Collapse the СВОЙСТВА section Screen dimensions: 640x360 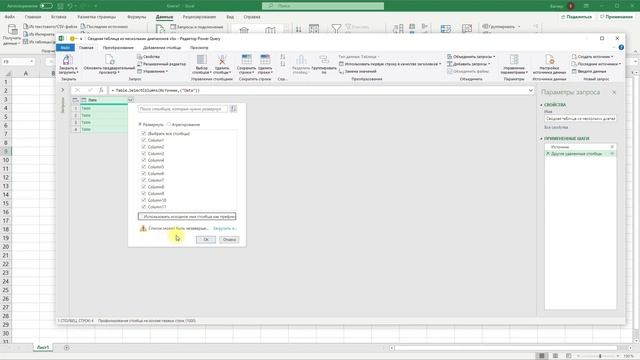(542, 105)
